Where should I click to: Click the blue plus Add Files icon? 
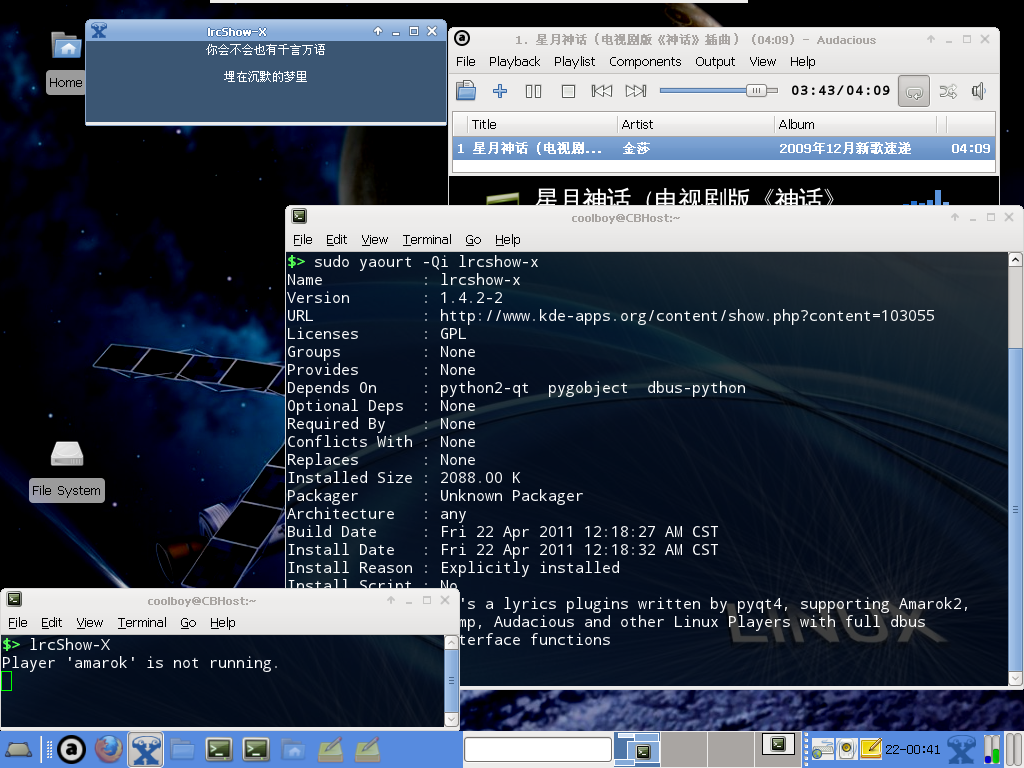point(500,91)
